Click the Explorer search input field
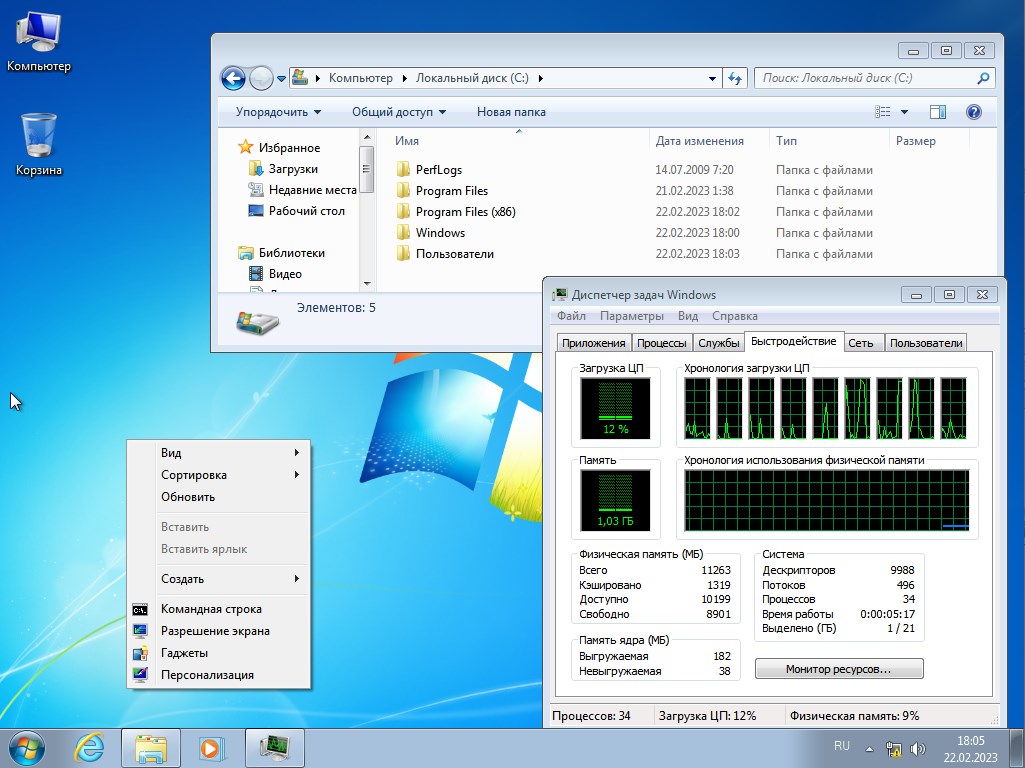The image size is (1025, 768). (x=865, y=78)
